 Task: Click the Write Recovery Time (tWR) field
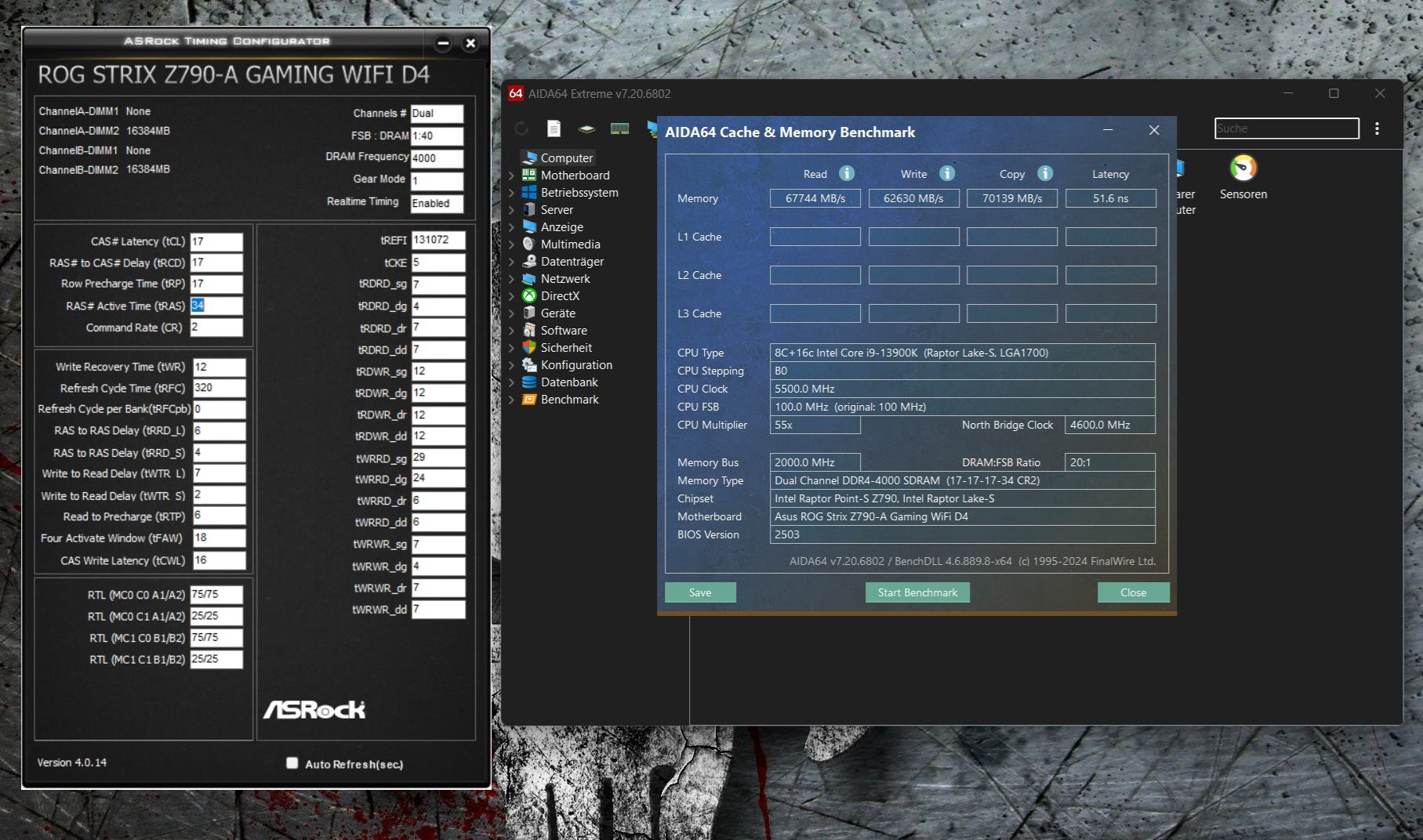click(x=219, y=367)
